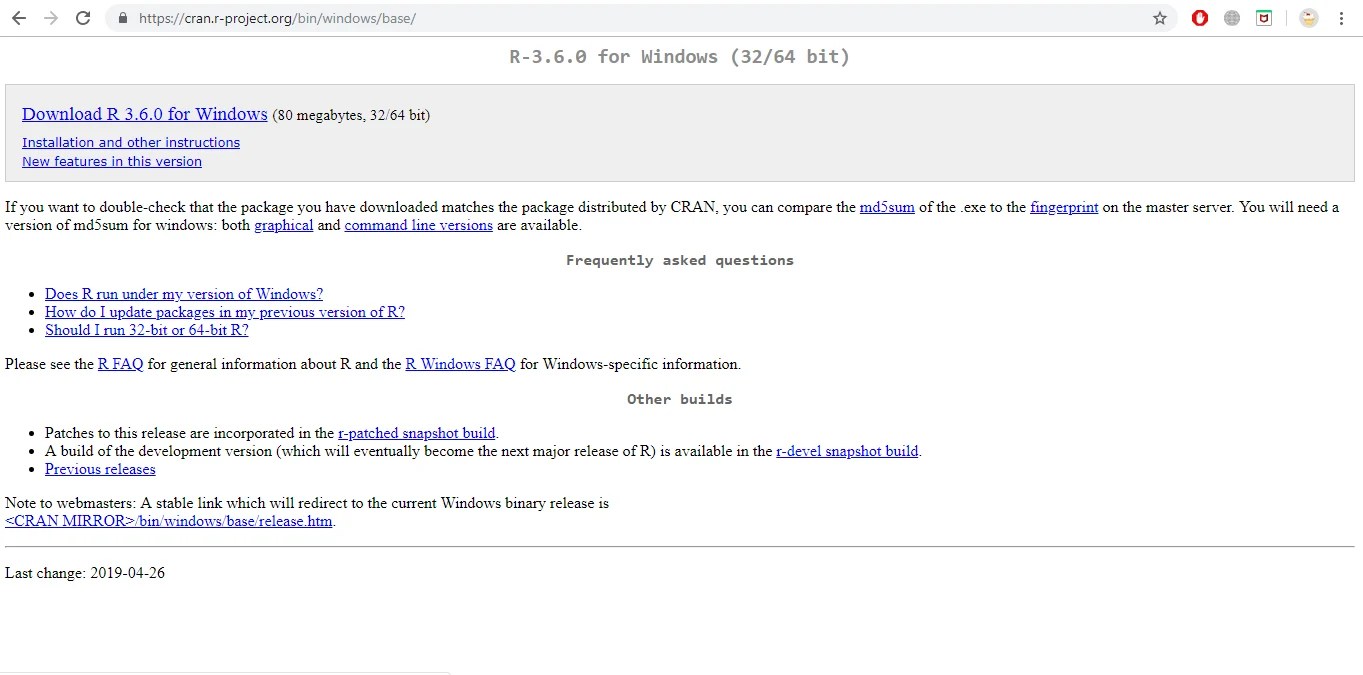This screenshot has height=675, width=1363.
Task: Open the R FAQ link
Action: coord(121,364)
